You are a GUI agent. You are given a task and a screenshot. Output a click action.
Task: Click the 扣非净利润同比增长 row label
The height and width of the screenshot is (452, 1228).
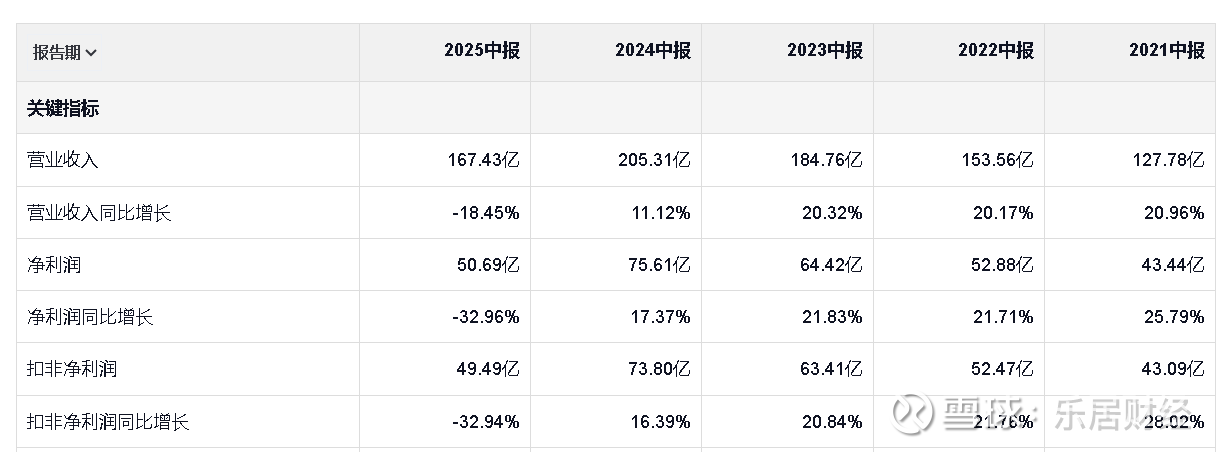(x=108, y=421)
